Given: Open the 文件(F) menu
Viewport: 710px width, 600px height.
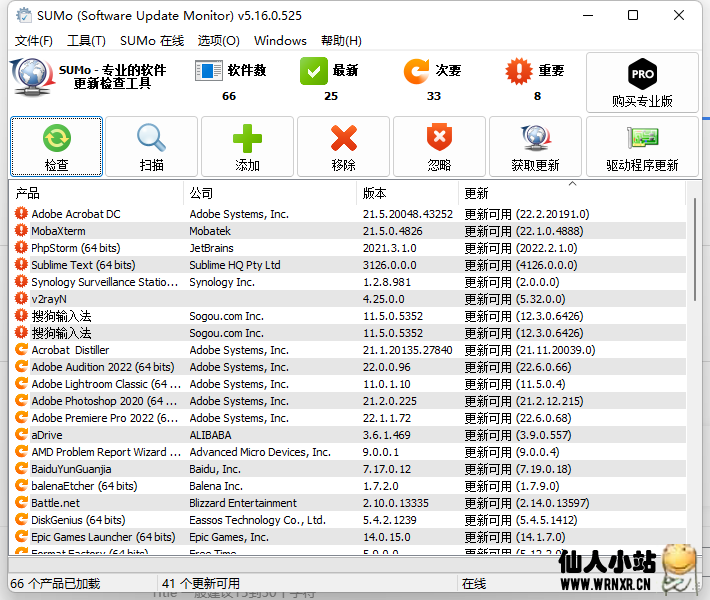Looking at the screenshot, I should [x=34, y=41].
